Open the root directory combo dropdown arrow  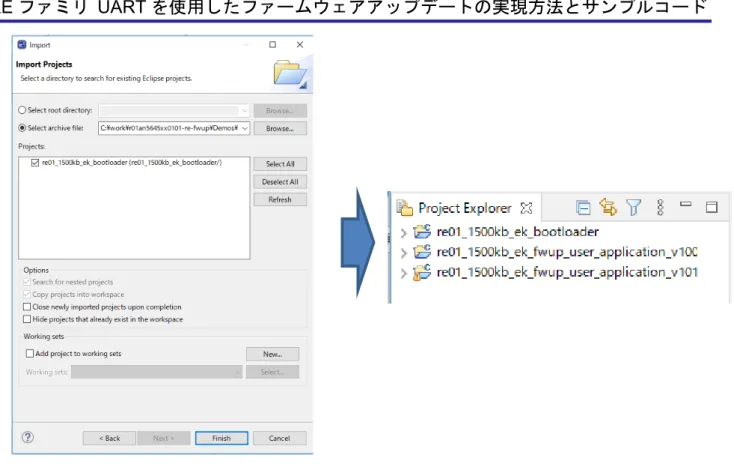point(244,111)
